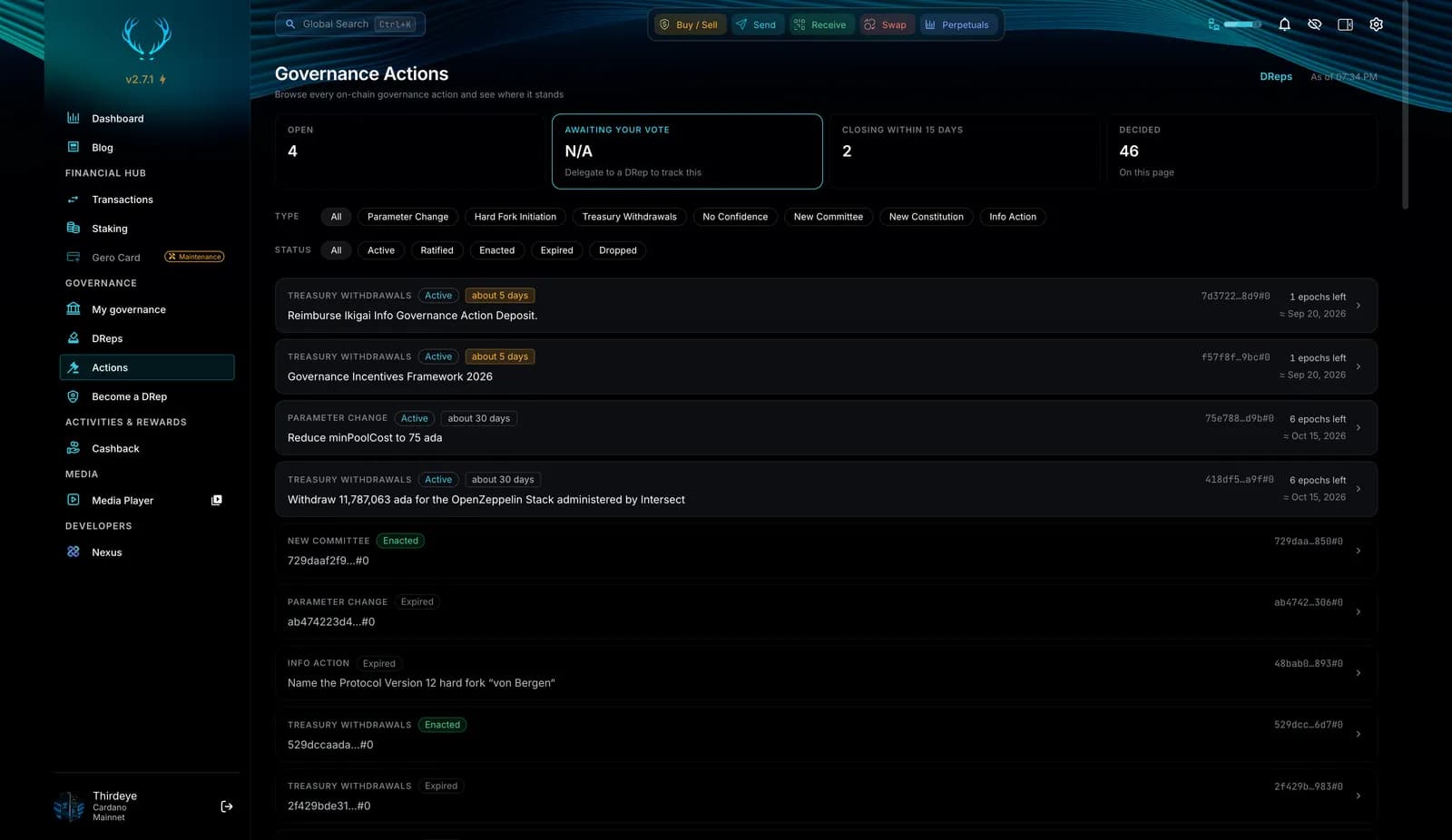The image size is (1452, 840).
Task: Filter type by Treasury Withdrawals
Action: (x=630, y=217)
